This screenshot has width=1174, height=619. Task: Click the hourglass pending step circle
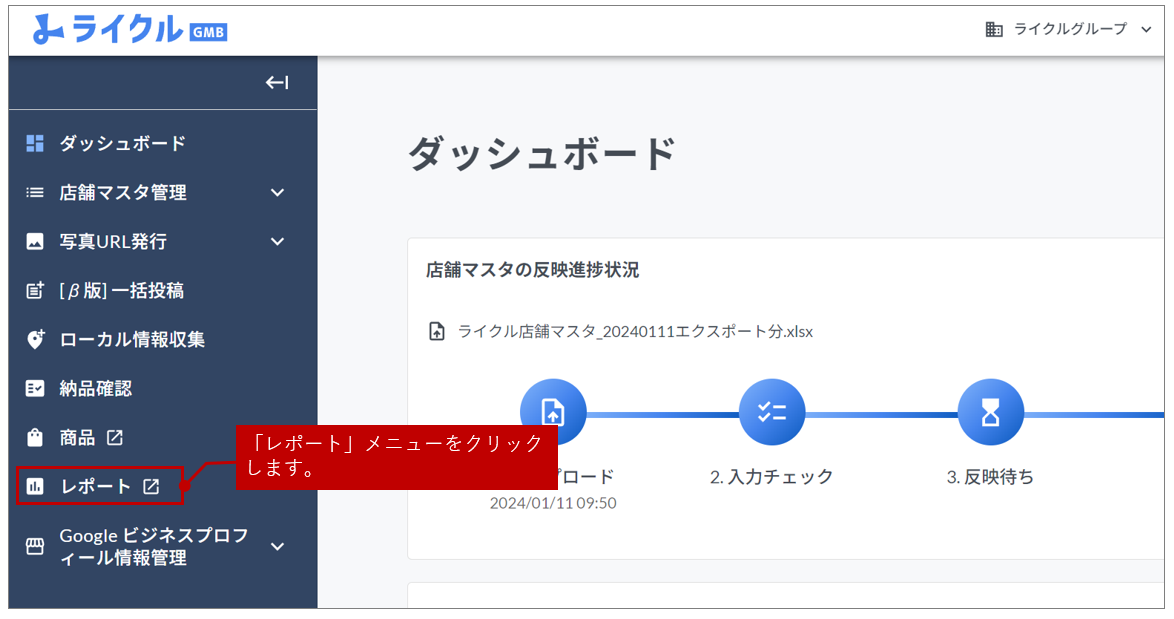[991, 412]
